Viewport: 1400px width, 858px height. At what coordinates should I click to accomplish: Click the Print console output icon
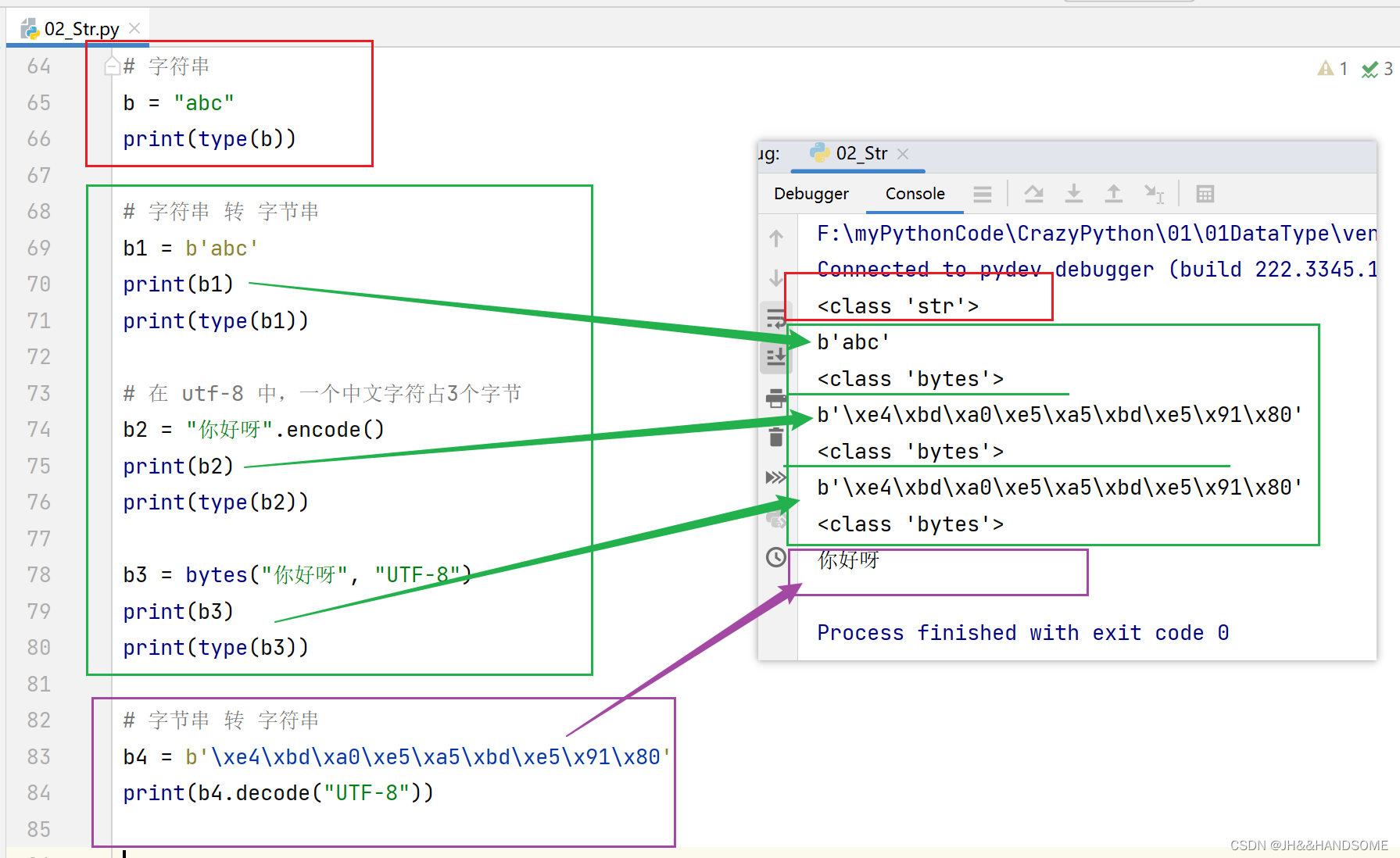coord(775,399)
